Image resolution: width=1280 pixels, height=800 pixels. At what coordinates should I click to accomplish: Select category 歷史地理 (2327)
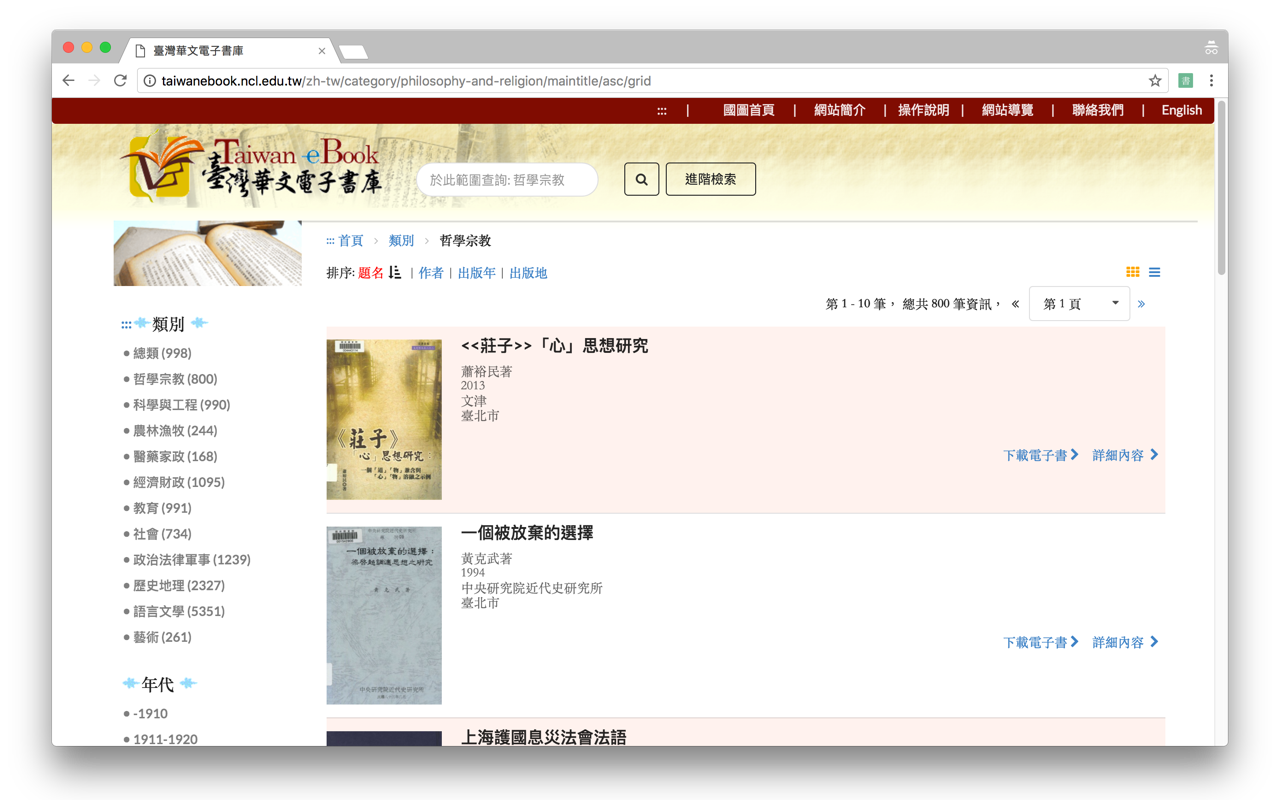179,586
